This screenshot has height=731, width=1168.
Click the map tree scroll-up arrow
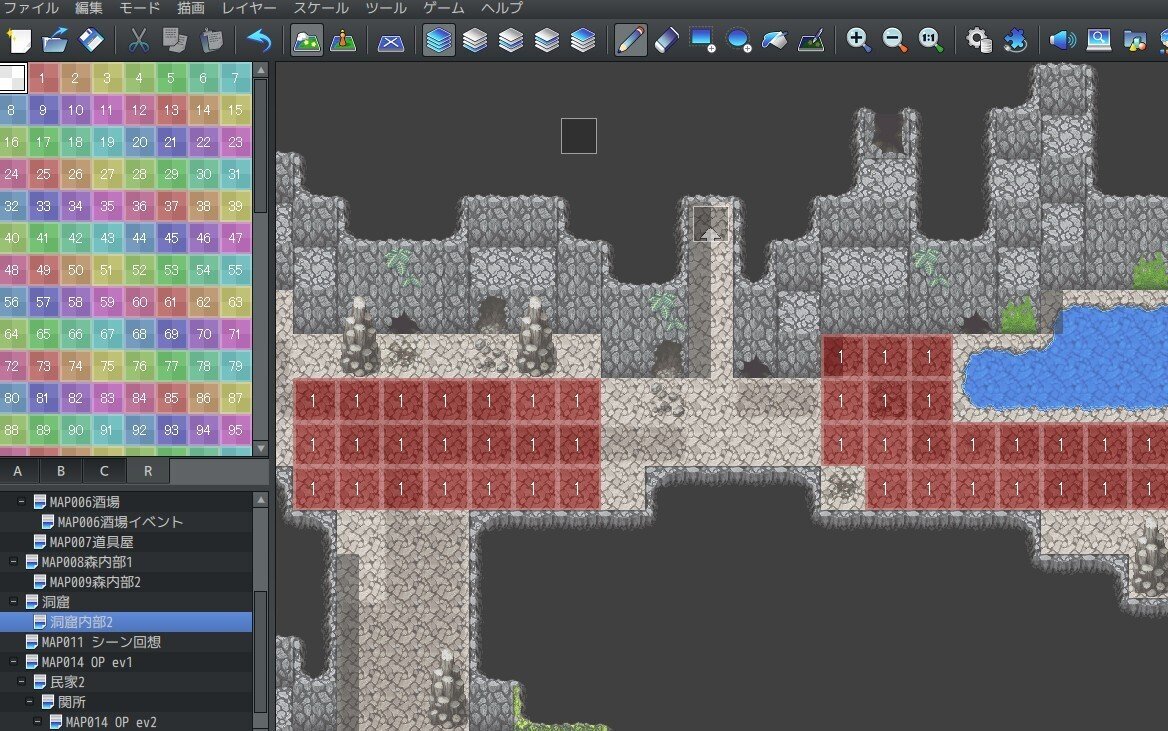tap(261, 500)
